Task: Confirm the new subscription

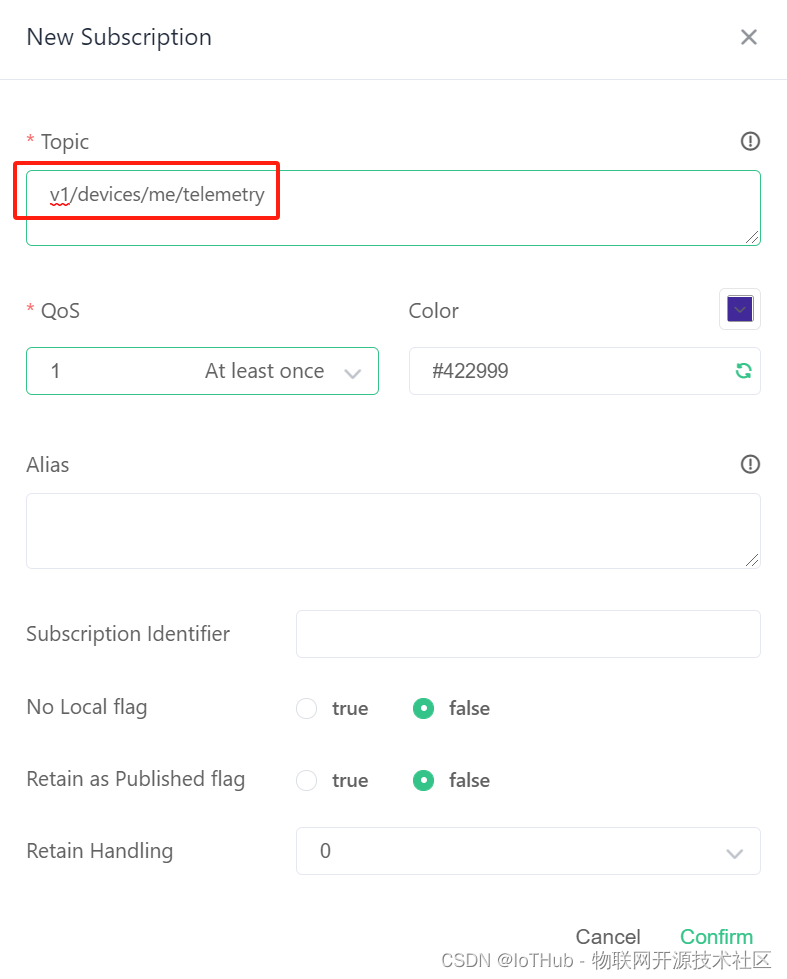Action: (x=716, y=937)
